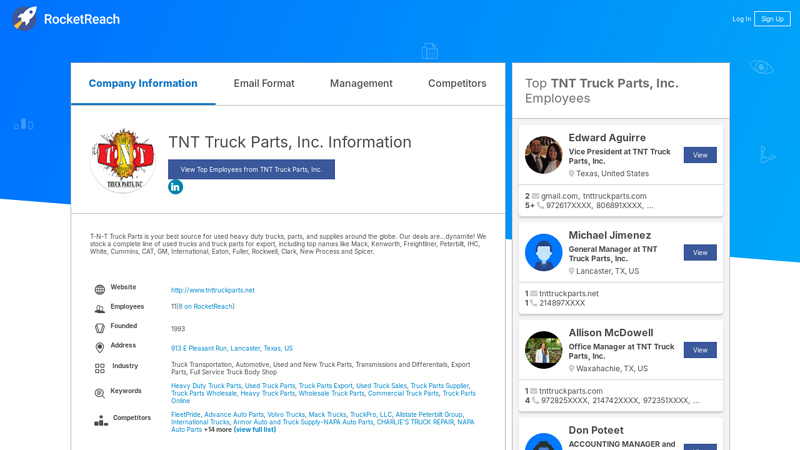Click the Log In link
800x450 pixels.
741,19
